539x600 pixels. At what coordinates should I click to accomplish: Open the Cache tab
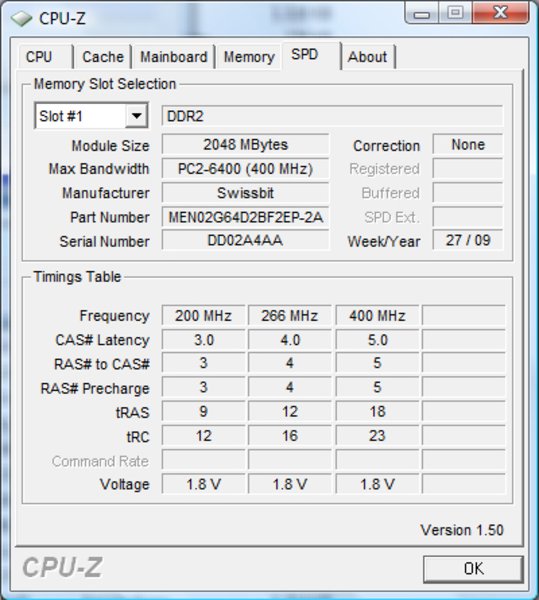pos(103,57)
